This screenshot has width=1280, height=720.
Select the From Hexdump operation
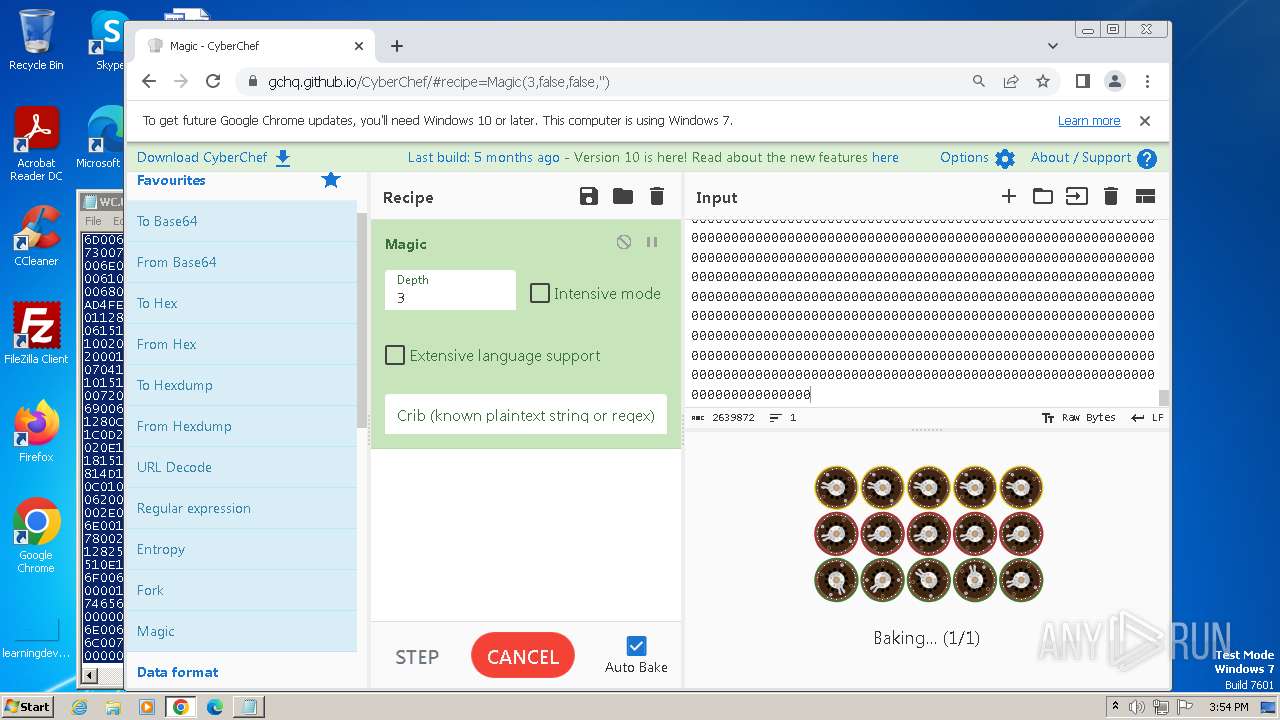(241, 426)
